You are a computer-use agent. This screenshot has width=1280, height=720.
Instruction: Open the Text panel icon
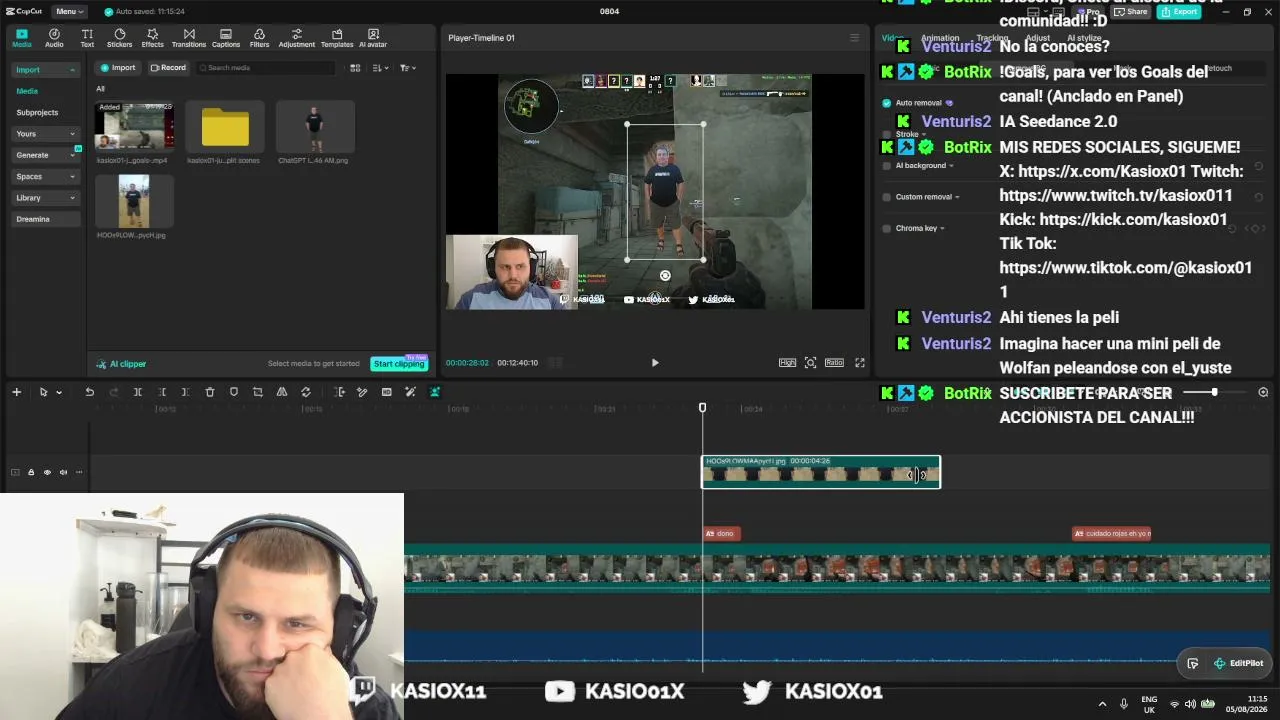[87, 38]
